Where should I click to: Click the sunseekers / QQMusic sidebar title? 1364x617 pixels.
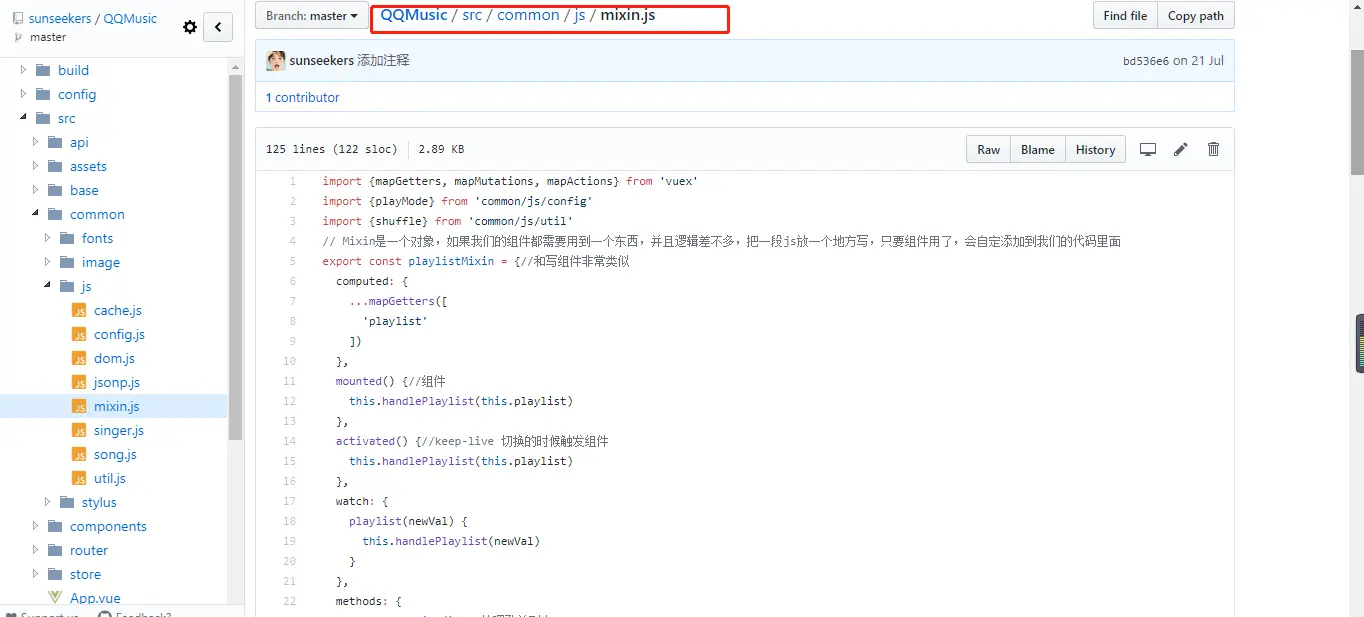pyautogui.click(x=93, y=18)
